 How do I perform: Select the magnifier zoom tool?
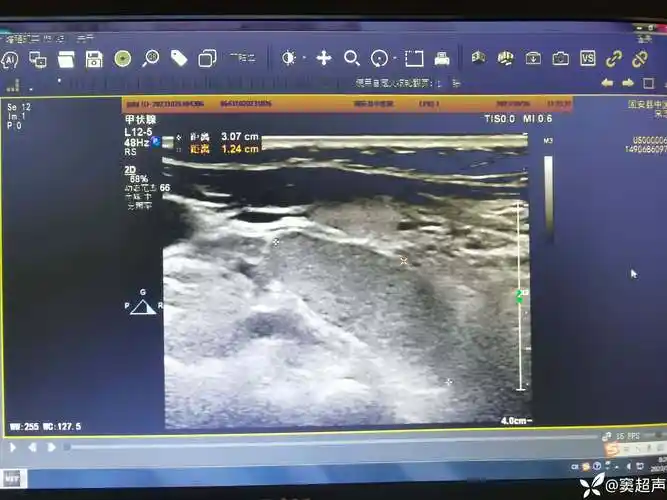click(x=351, y=58)
